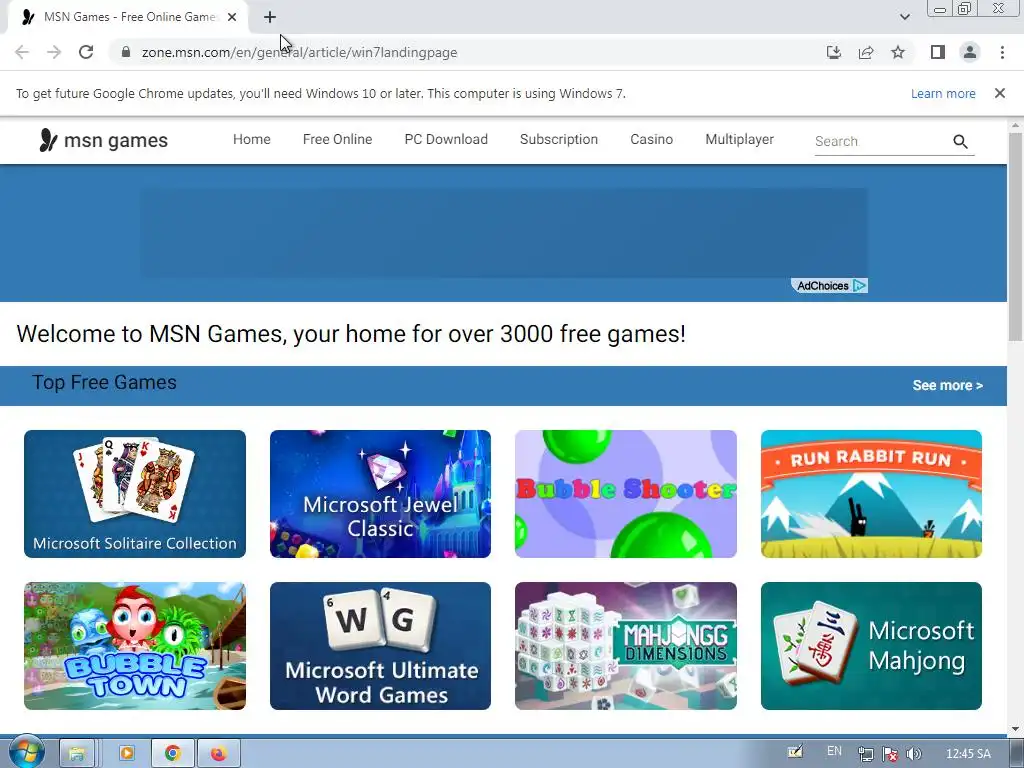Reload the page with the refresh icon
This screenshot has width=1024, height=768.
86,52
